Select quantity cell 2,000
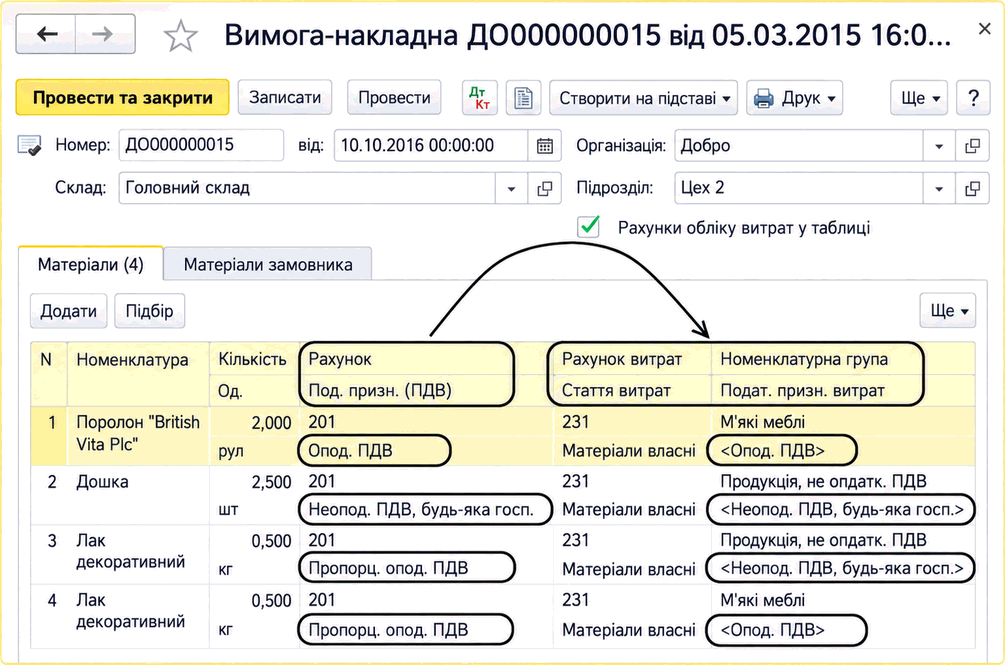Image resolution: width=1005 pixels, height=665 pixels. (254, 422)
